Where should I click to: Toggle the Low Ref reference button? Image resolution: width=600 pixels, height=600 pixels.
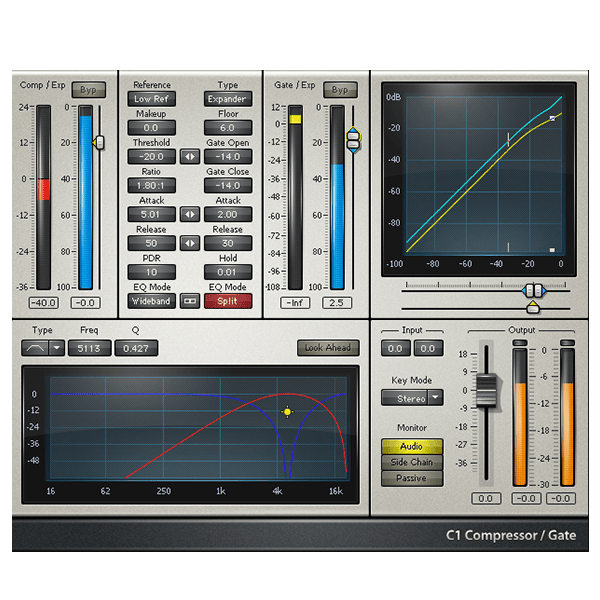(152, 99)
